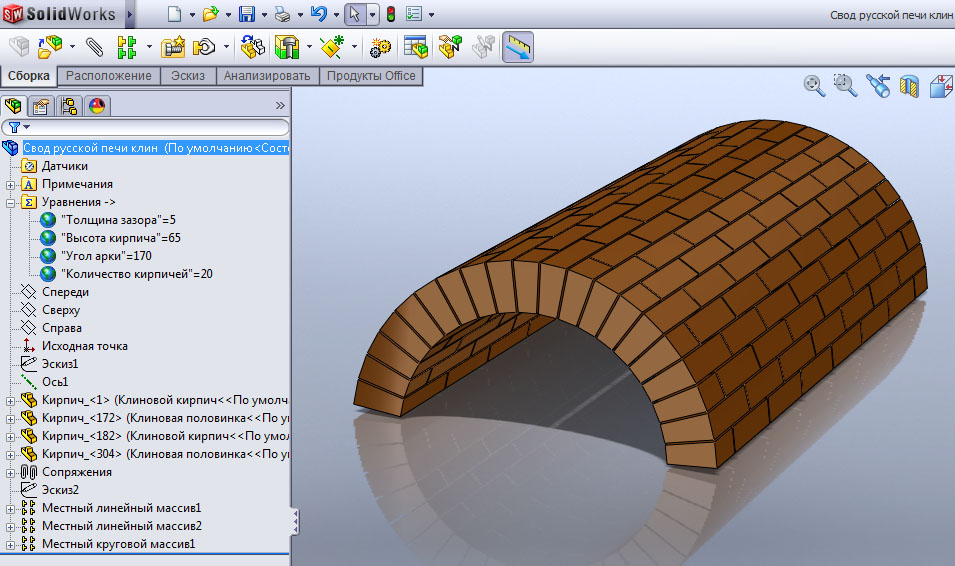Open the dropdown arrow beside the New document icon
The width and height of the screenshot is (955, 566).
192,15
